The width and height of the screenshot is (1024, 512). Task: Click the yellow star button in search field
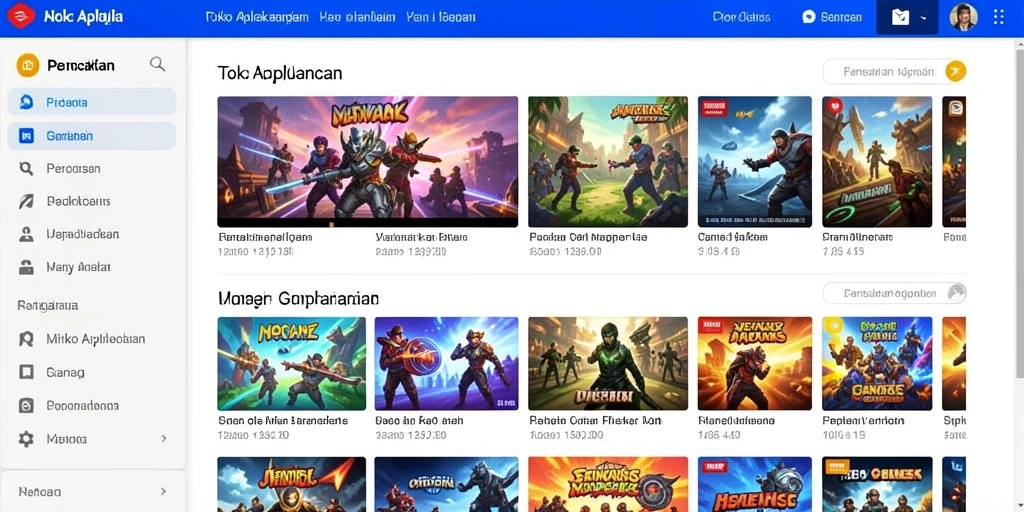point(955,71)
